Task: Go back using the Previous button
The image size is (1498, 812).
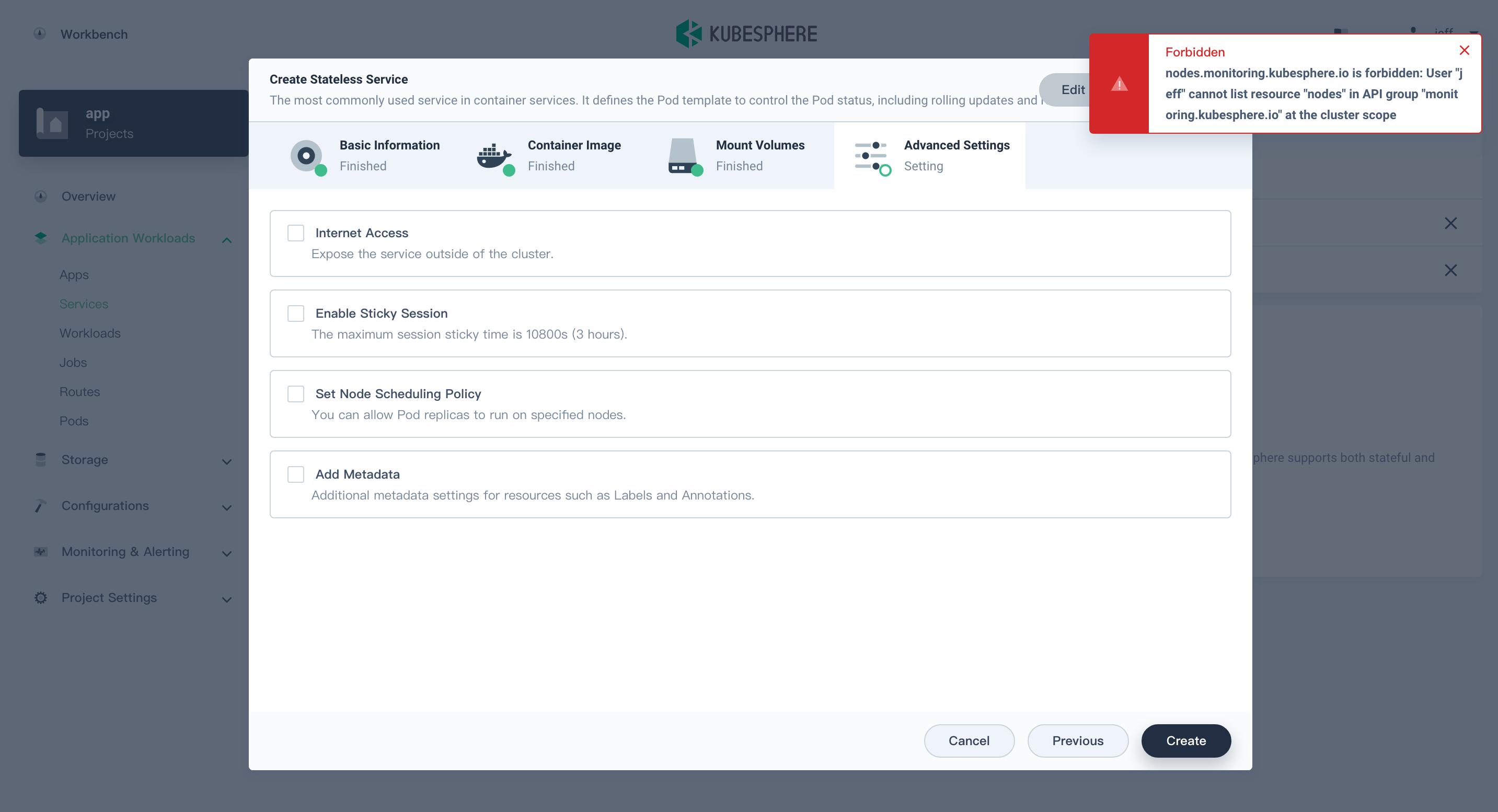Action: click(1078, 740)
